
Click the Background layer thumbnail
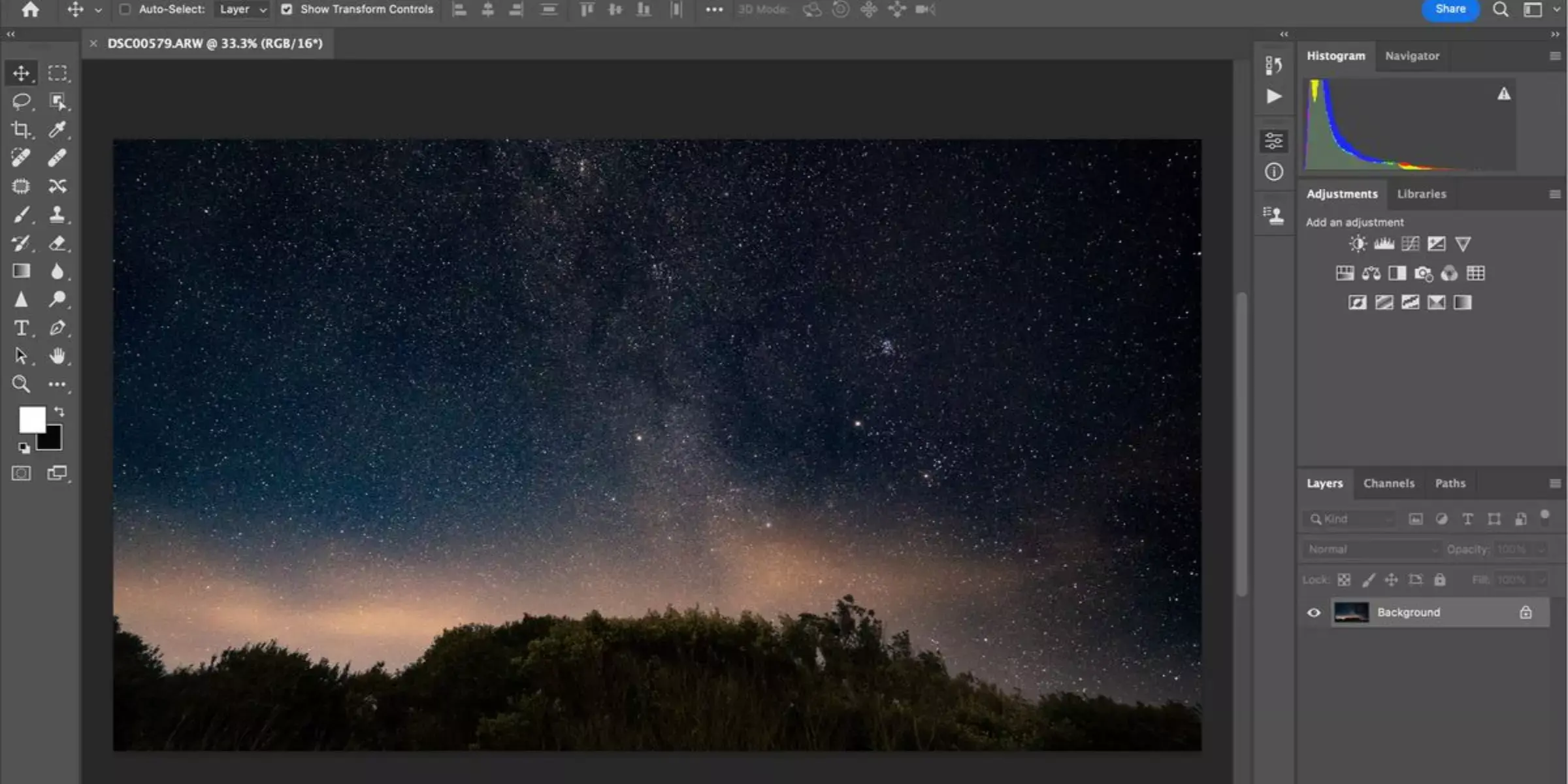tap(1351, 612)
